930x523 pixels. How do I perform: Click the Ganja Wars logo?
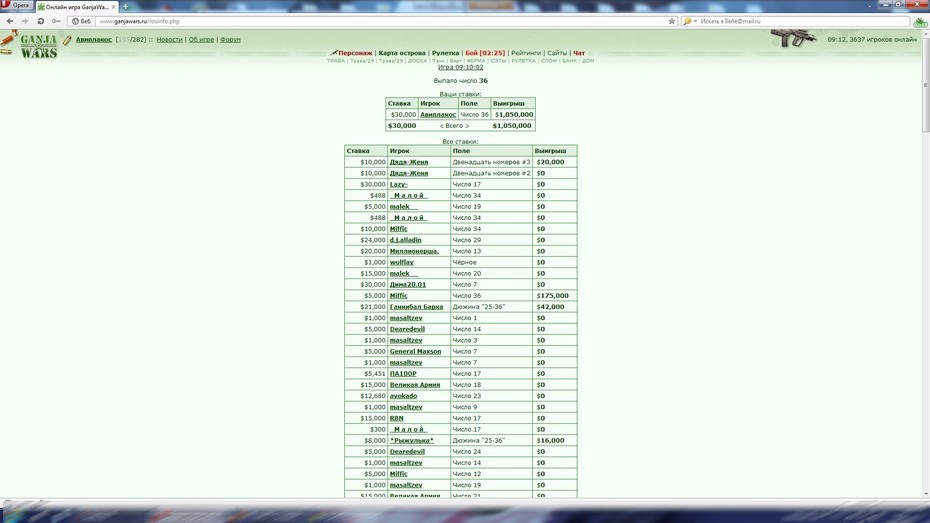pyautogui.click(x=39, y=46)
